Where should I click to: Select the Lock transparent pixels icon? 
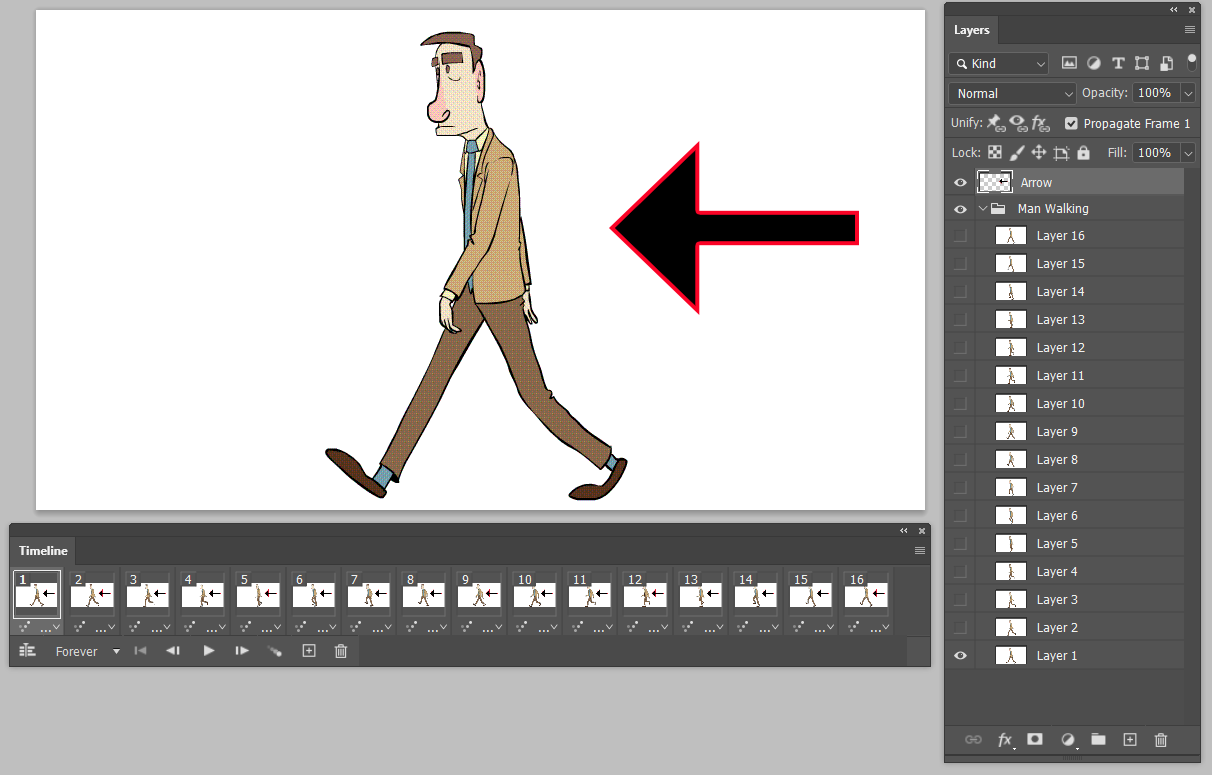(x=995, y=152)
